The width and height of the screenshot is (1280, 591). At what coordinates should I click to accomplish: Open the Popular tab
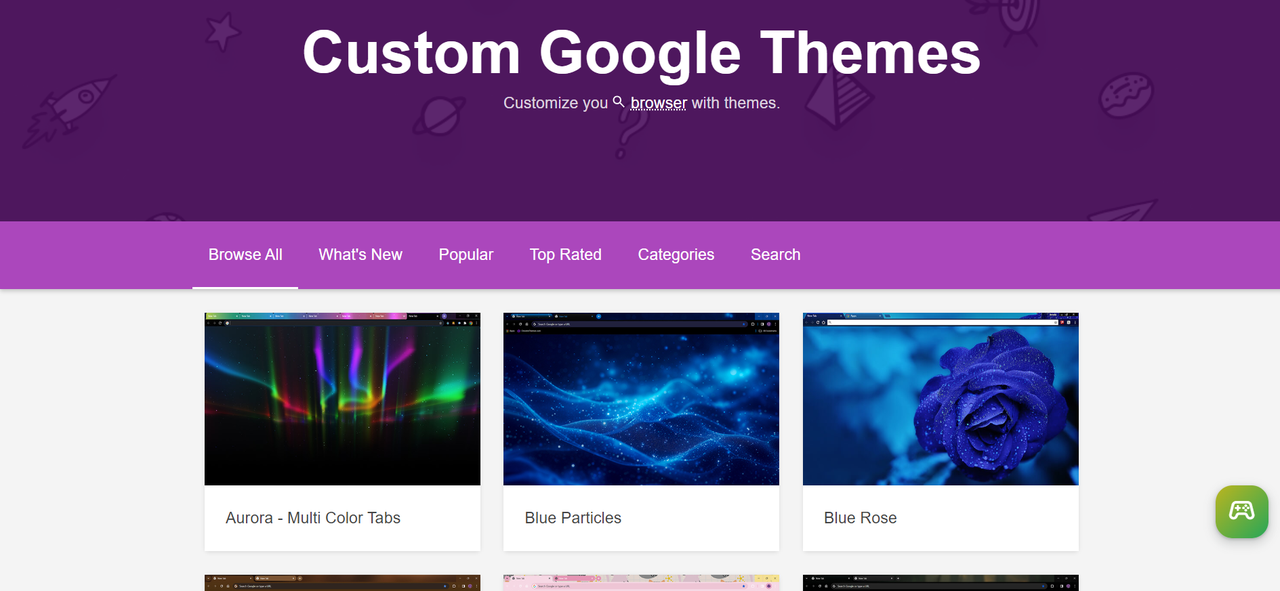click(466, 255)
